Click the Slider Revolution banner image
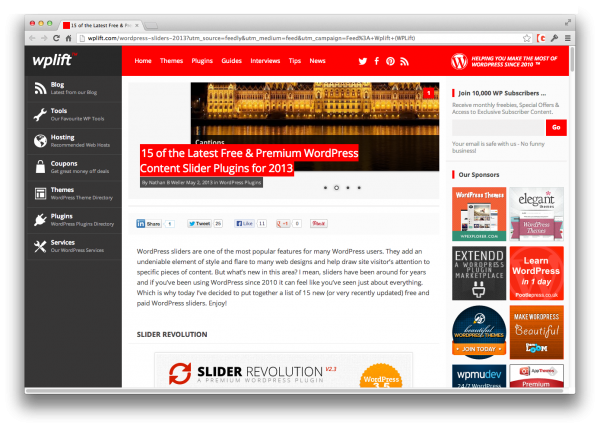 click(x=284, y=370)
